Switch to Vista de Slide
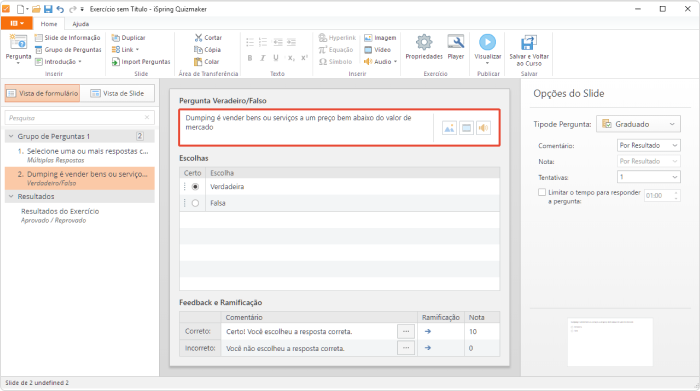 pyautogui.click(x=117, y=93)
